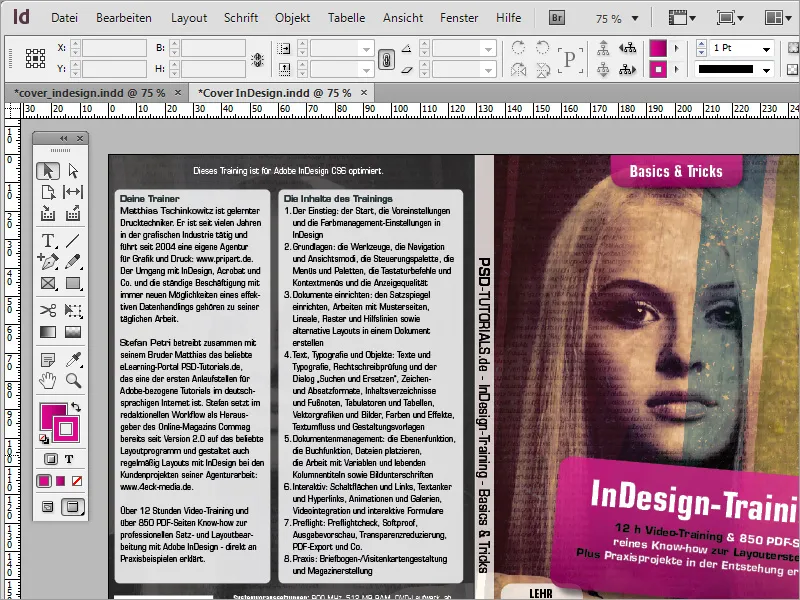Open the Layout menu
Screen dimensions: 800x600
point(189,18)
